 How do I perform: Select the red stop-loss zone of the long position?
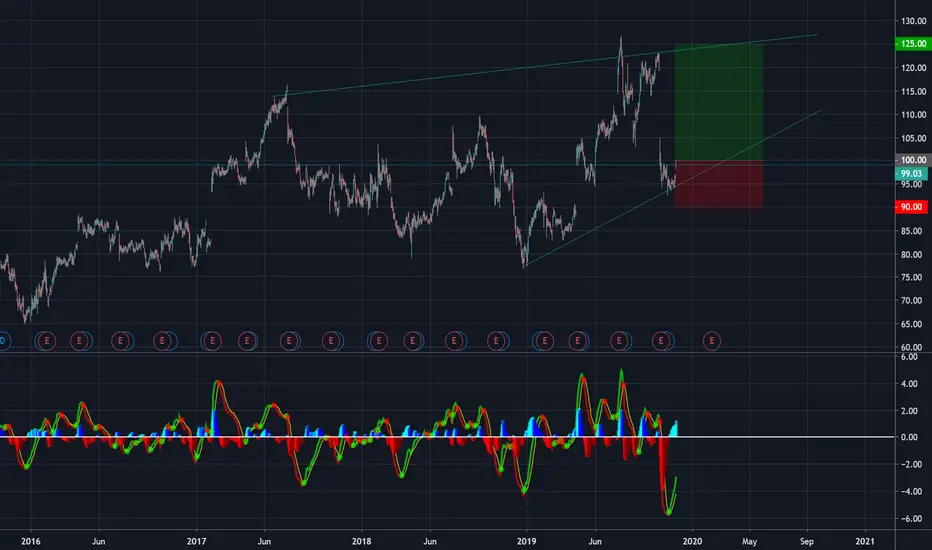point(719,184)
